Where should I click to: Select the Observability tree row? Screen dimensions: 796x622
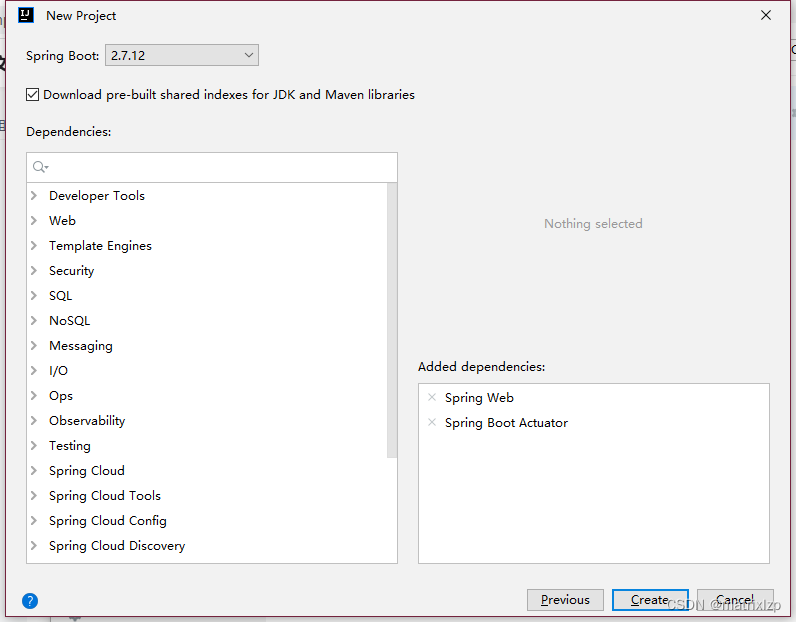point(207,420)
